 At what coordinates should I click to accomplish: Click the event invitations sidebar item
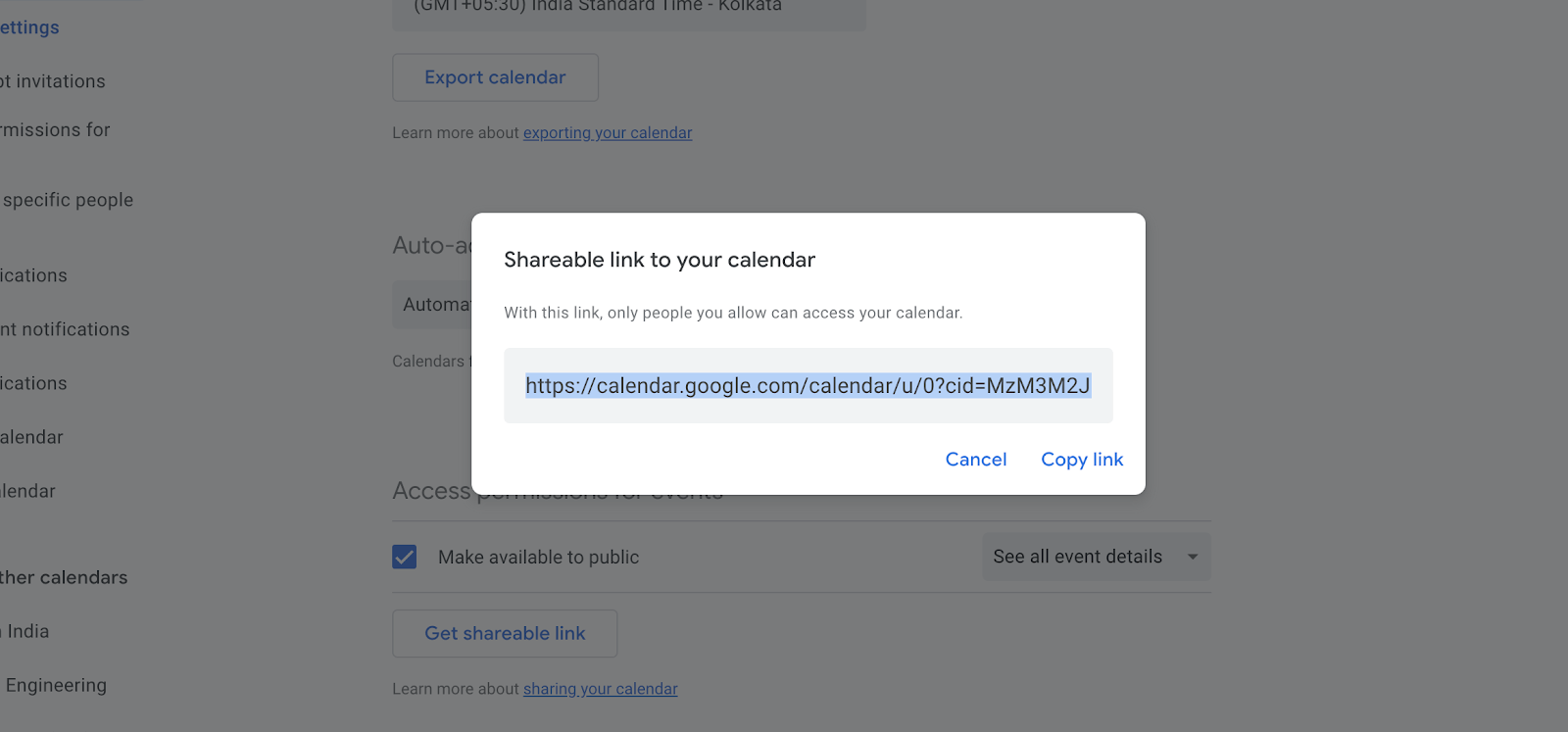coord(53,80)
